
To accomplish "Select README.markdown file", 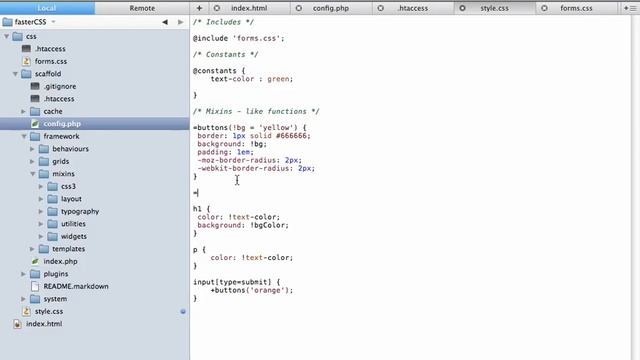I will coord(76,286).
